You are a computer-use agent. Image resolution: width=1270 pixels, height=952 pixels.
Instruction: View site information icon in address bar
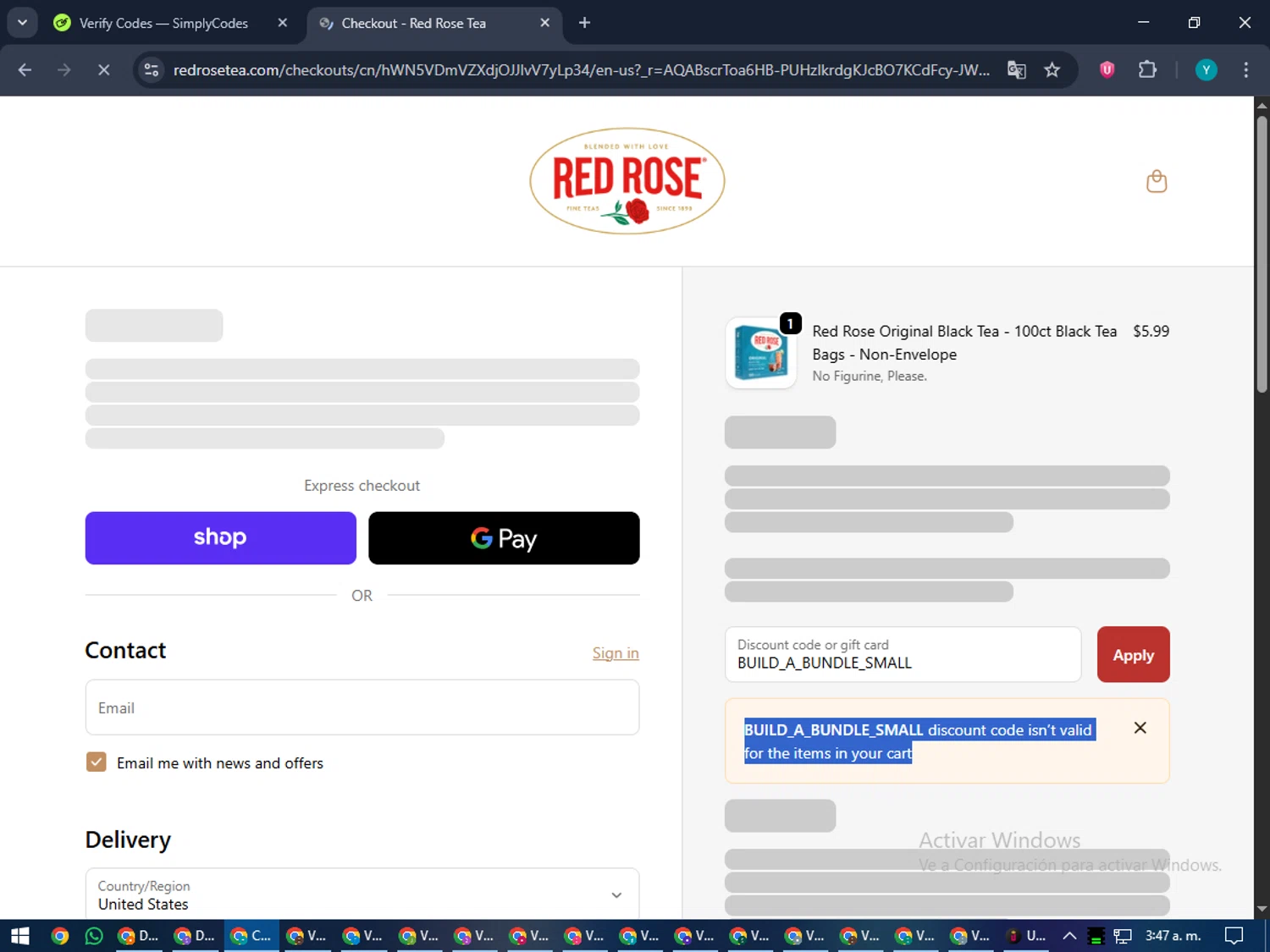pos(152,70)
